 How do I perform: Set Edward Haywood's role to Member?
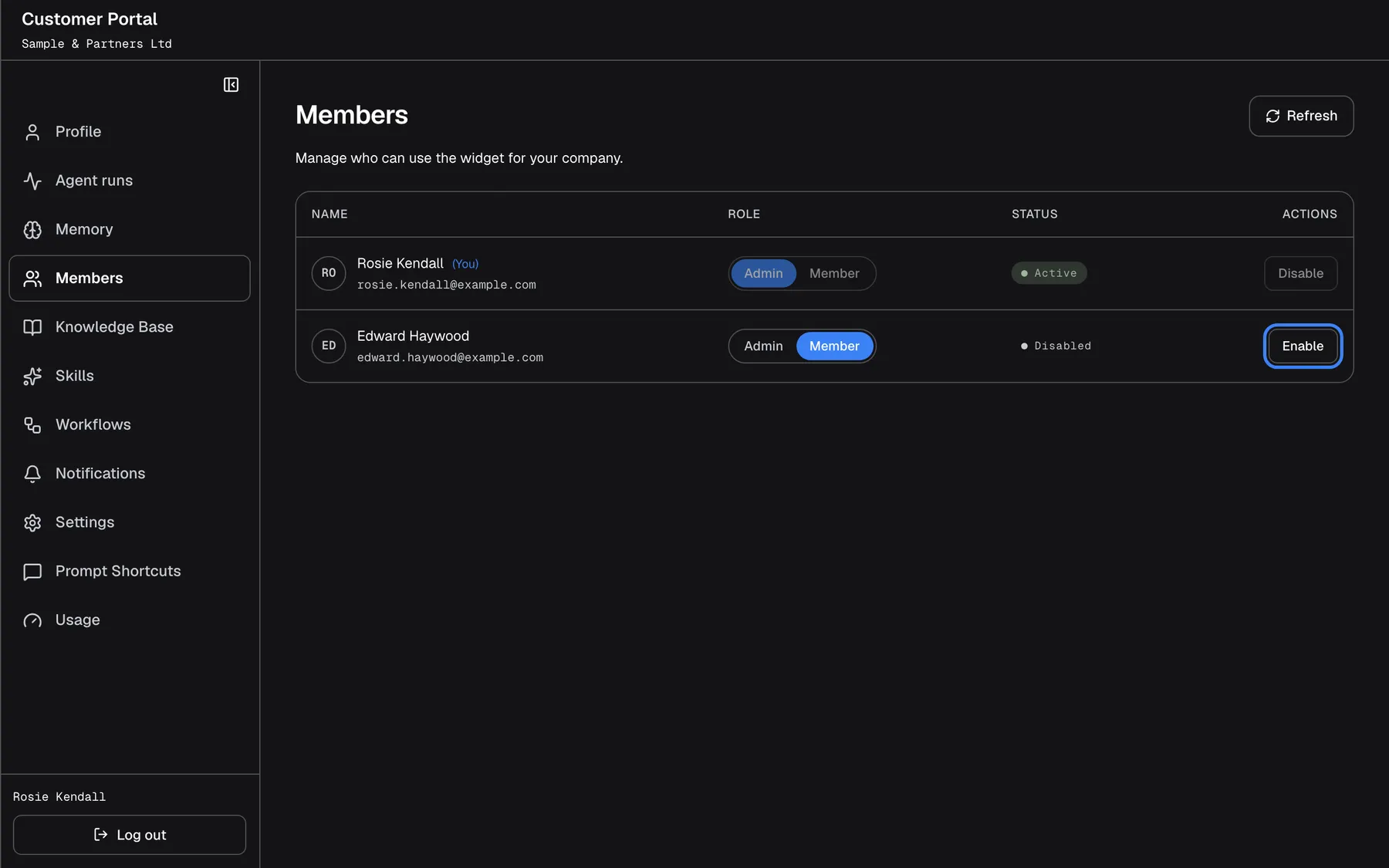click(x=834, y=346)
